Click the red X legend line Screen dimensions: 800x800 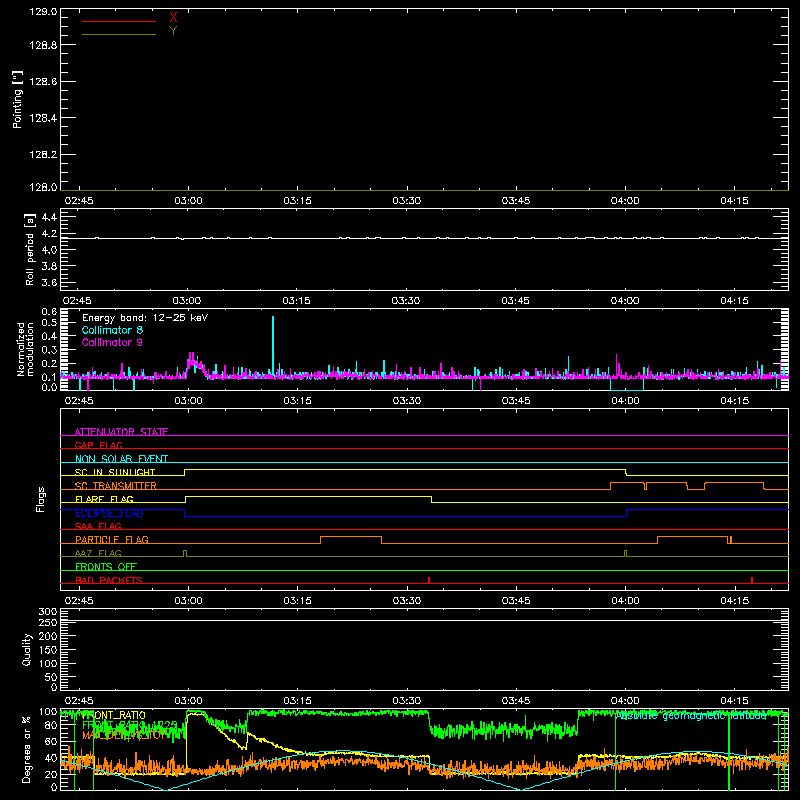coord(119,21)
